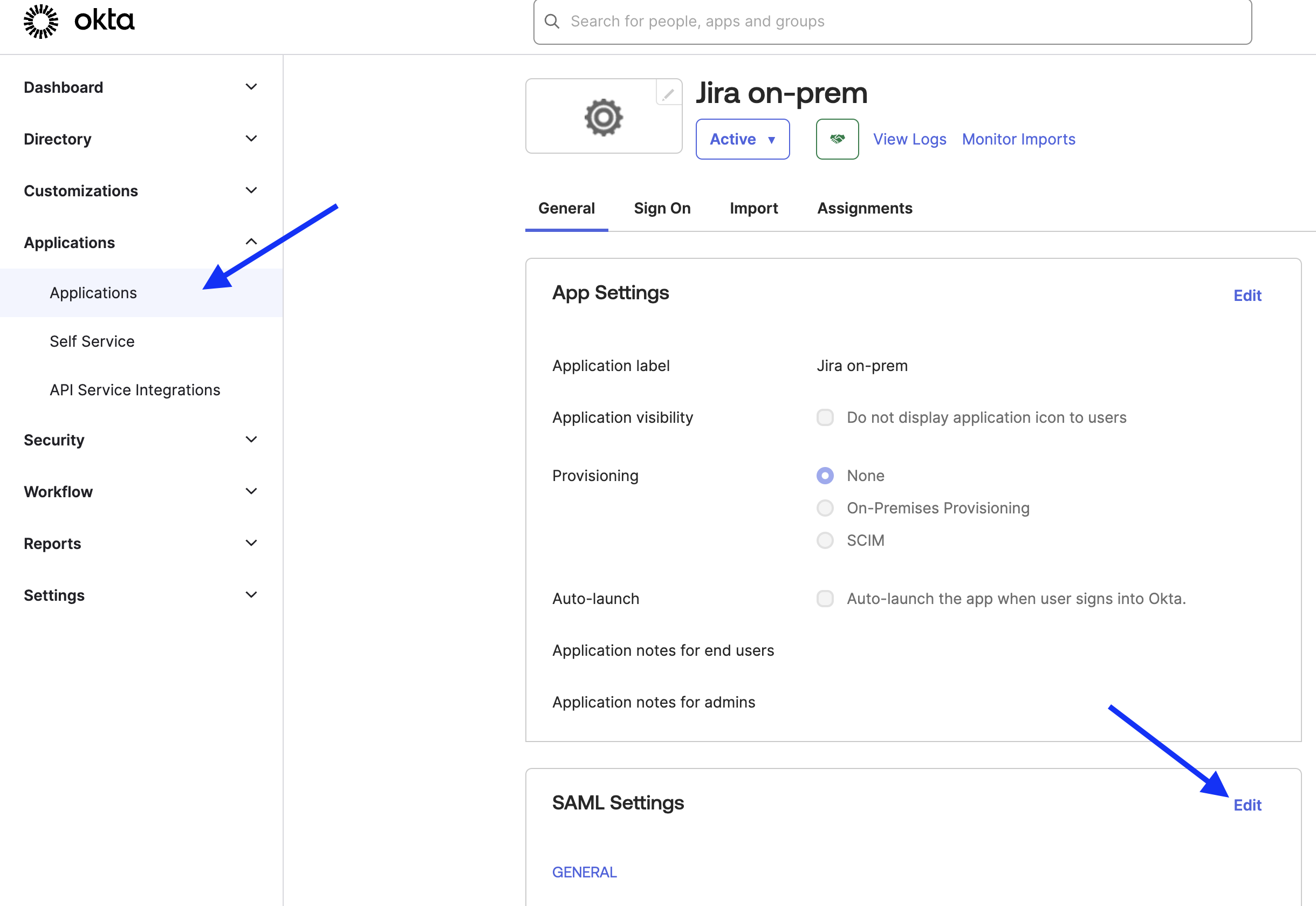Focus the people, apps and groups search field
Viewport: 1316px width, 906px height.
click(903, 22)
